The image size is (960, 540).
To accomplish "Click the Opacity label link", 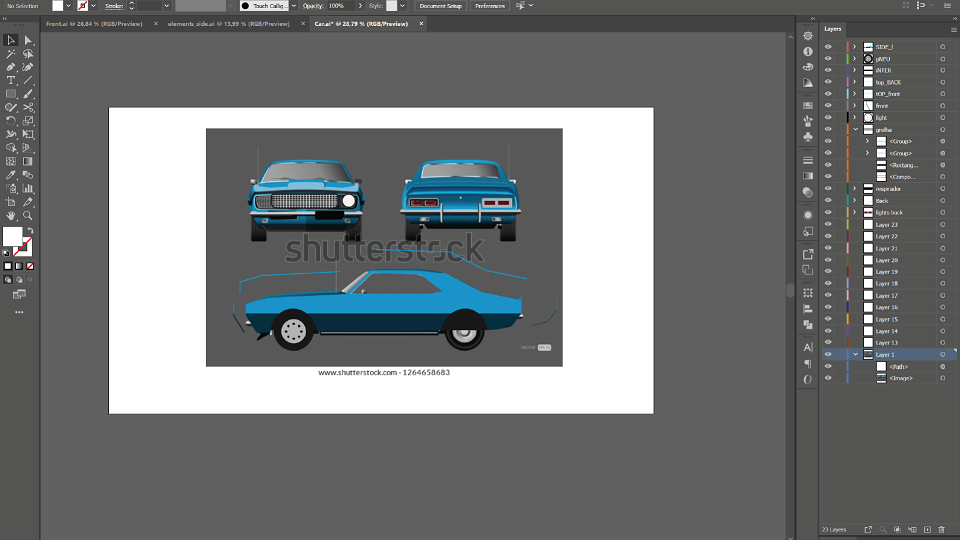I will click(313, 6).
